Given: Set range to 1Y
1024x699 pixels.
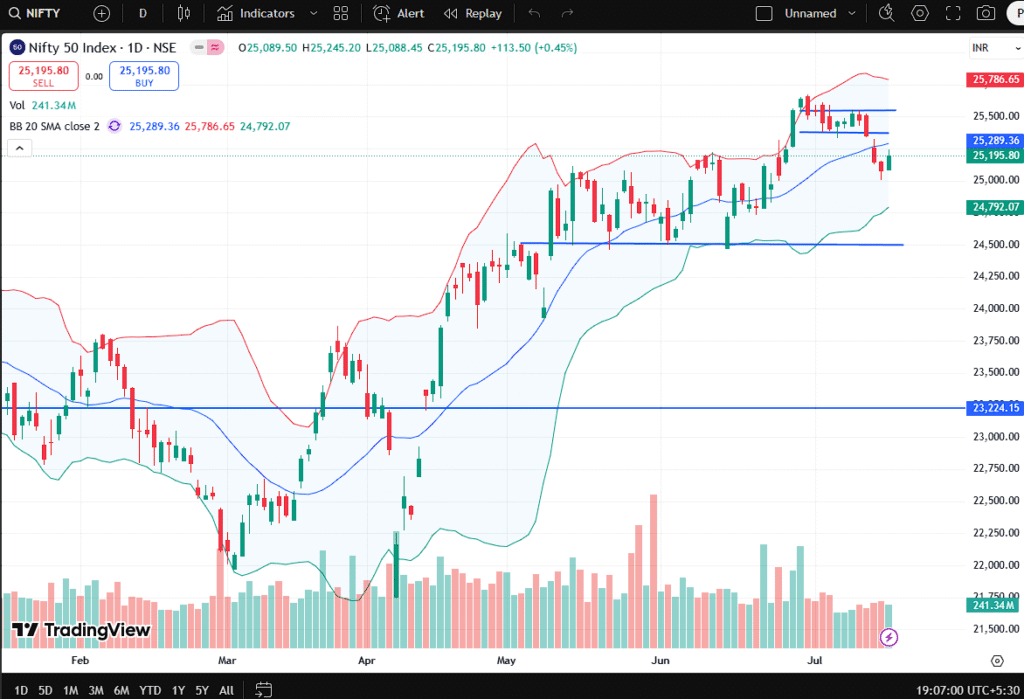Looking at the screenshot, I should pos(178,690).
